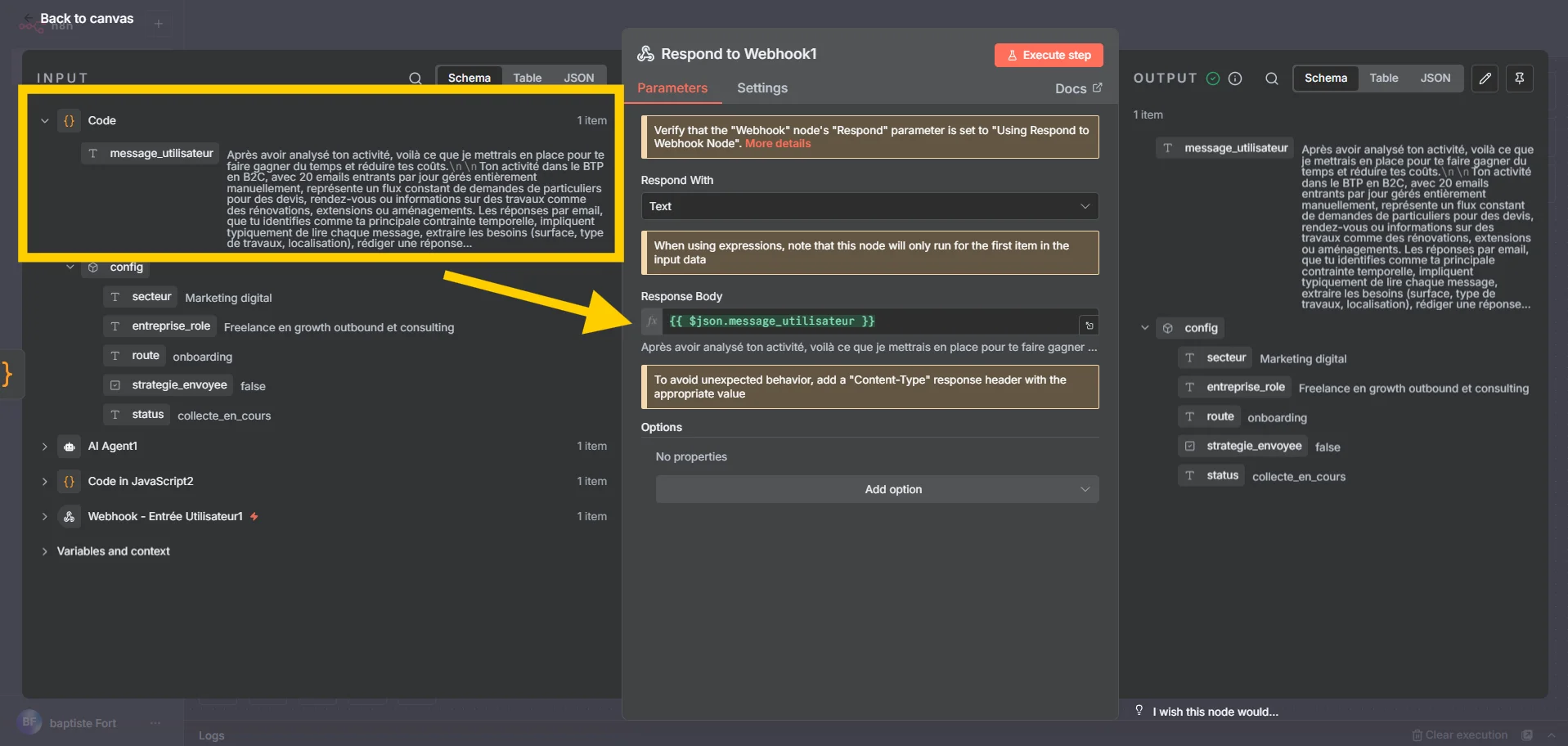Click the webhook icon beside Respond to Webhook1
The width and height of the screenshot is (1568, 746).
(x=645, y=53)
